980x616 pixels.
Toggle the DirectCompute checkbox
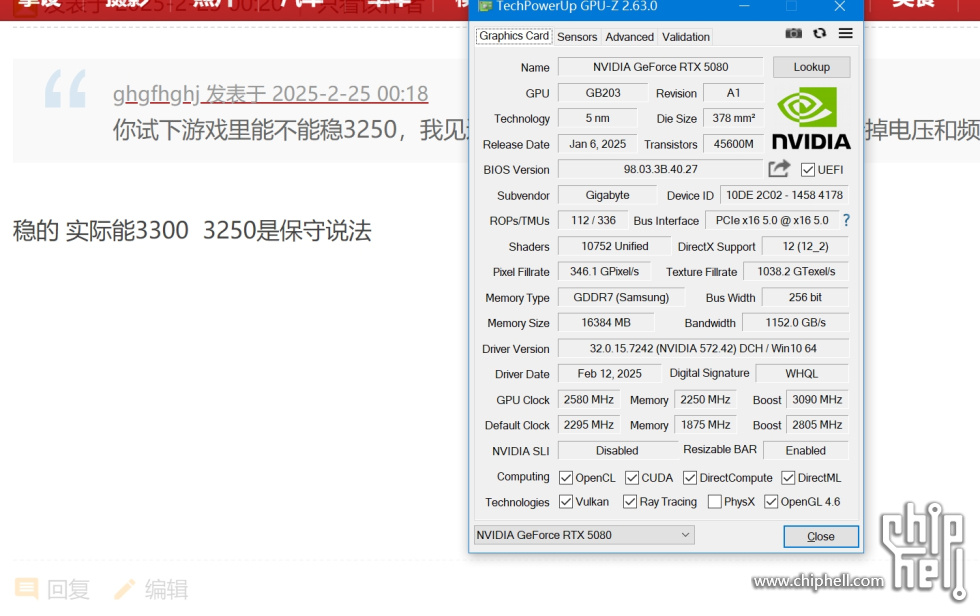[690, 478]
